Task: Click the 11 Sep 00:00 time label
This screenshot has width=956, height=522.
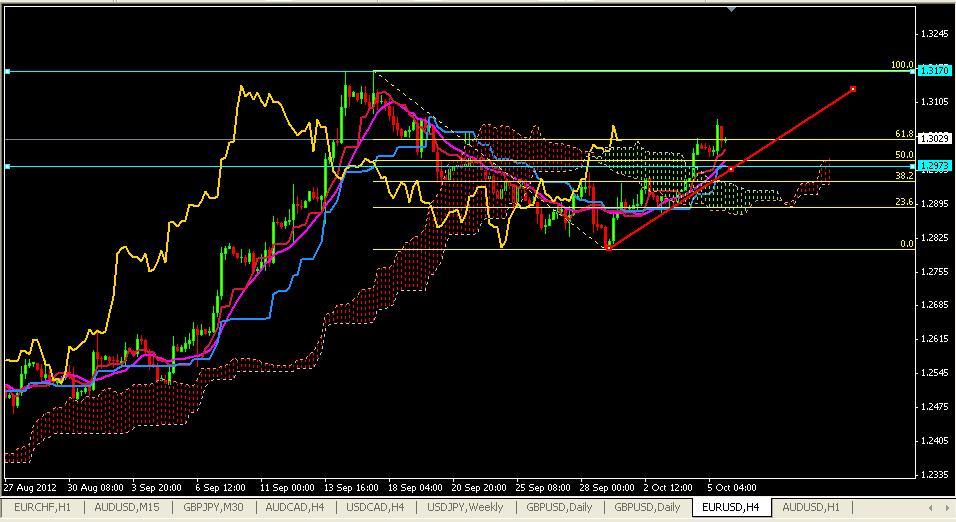Action: (x=287, y=488)
